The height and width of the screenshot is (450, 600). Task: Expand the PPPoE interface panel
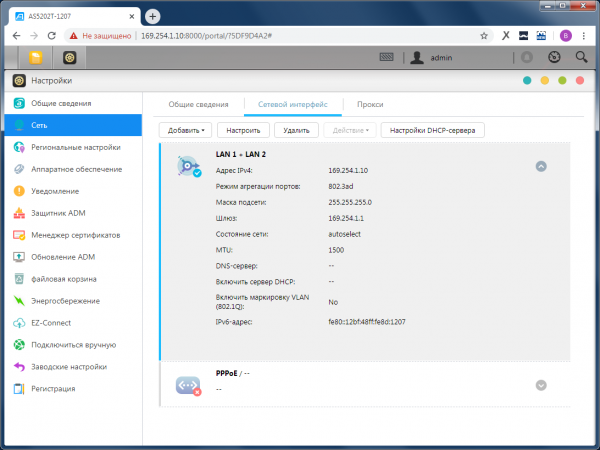[x=541, y=385]
